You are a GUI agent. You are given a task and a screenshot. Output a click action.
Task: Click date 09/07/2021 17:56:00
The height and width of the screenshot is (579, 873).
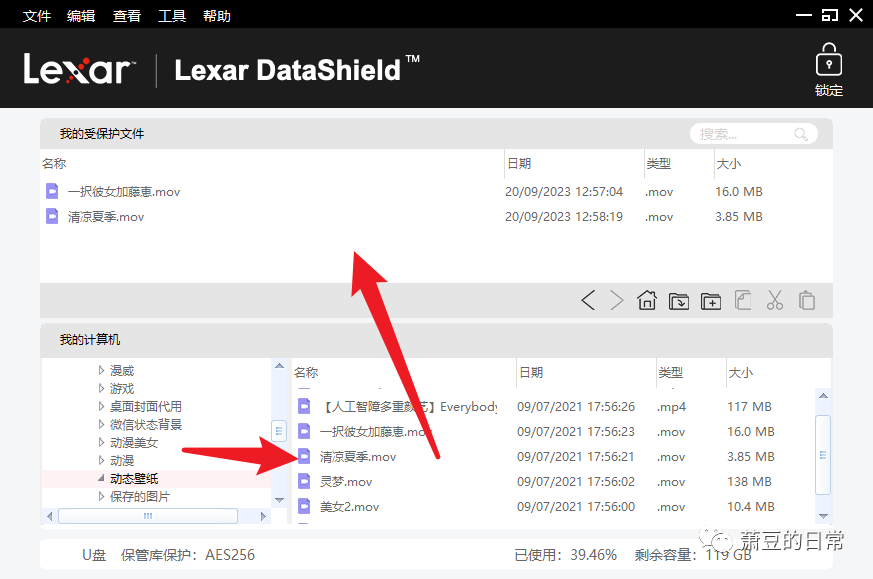click(576, 507)
